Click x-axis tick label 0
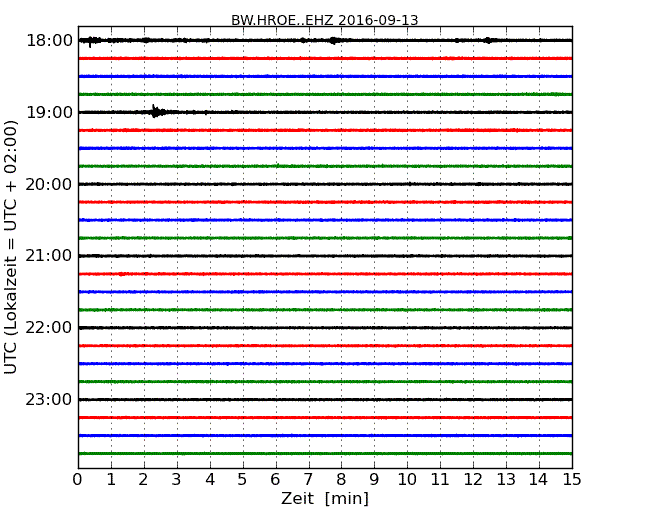 tap(78, 480)
